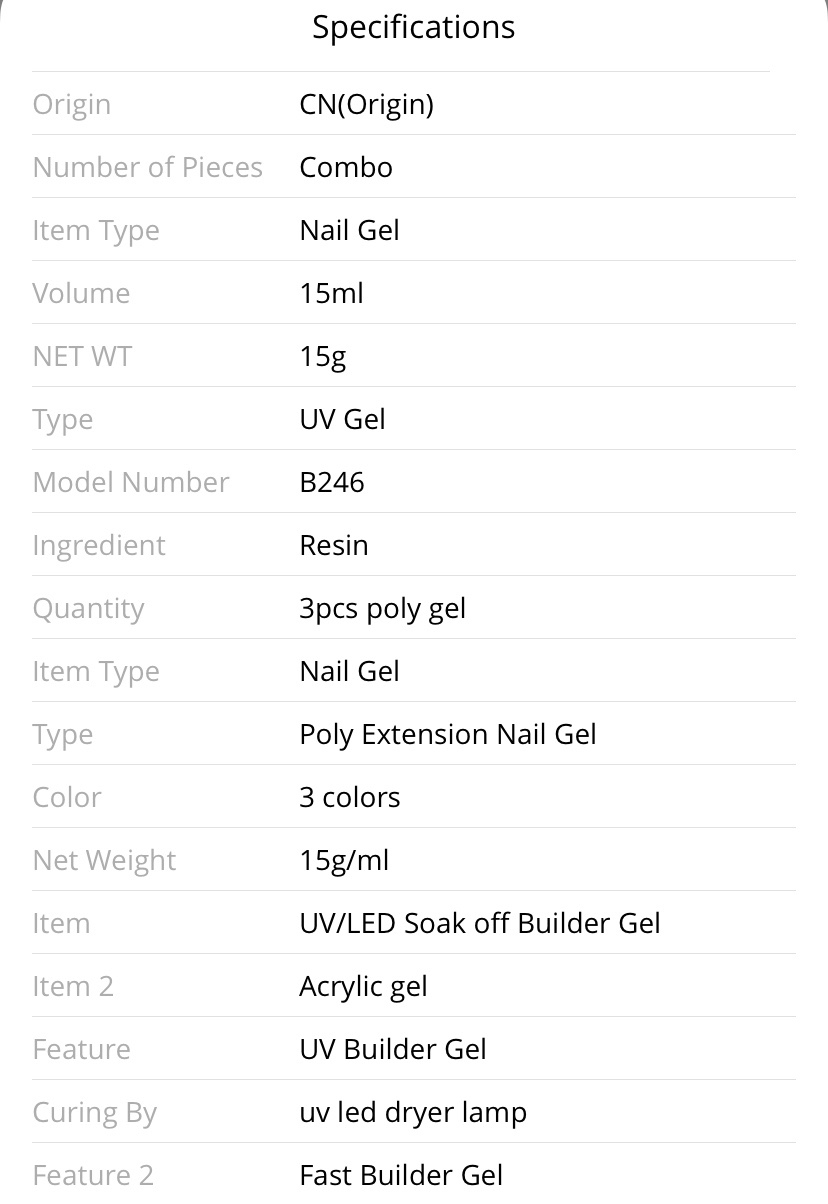Tap the first Item Type label
The height and width of the screenshot is (1204, 828).
[x=96, y=231]
